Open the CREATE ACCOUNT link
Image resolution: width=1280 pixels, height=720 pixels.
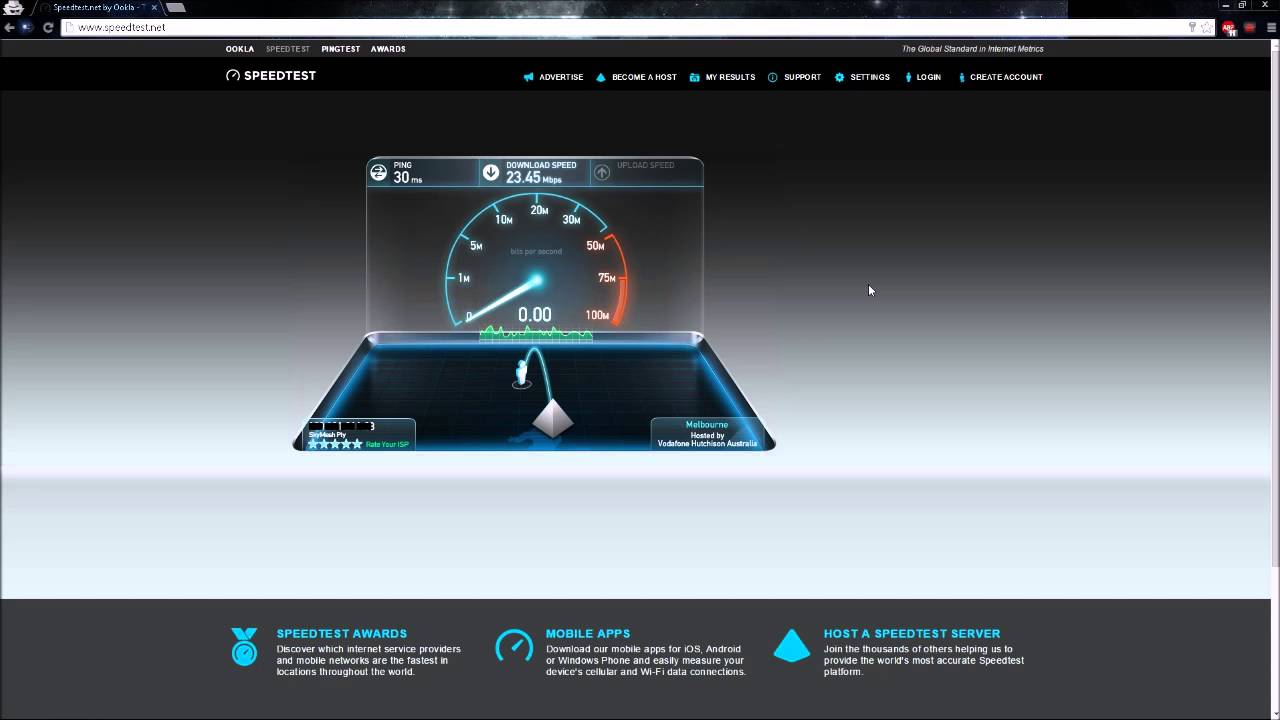[1006, 77]
